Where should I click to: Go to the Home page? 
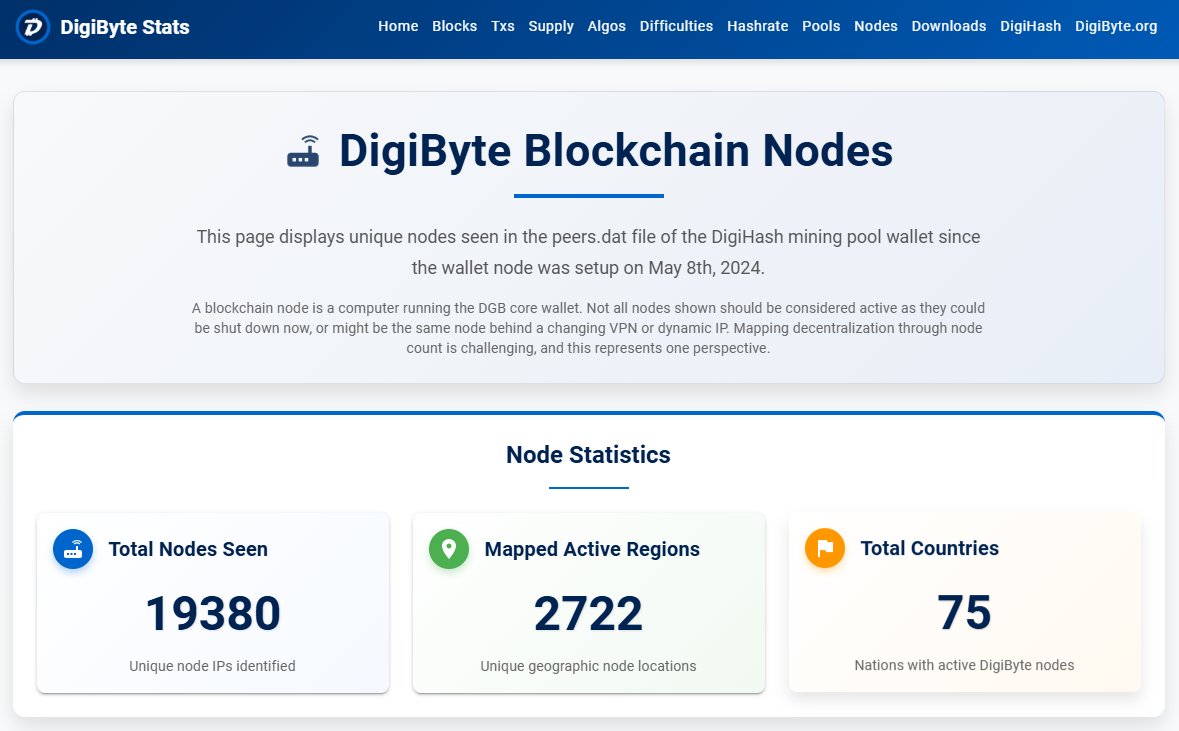pos(398,26)
